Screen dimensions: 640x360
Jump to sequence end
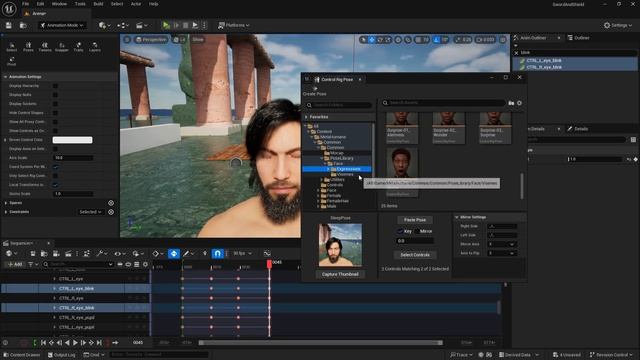[x=99, y=343]
